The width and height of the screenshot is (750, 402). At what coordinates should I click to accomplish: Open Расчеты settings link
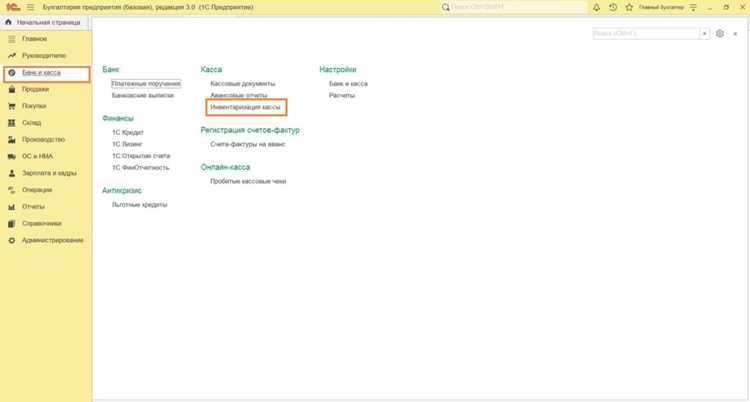pos(342,95)
